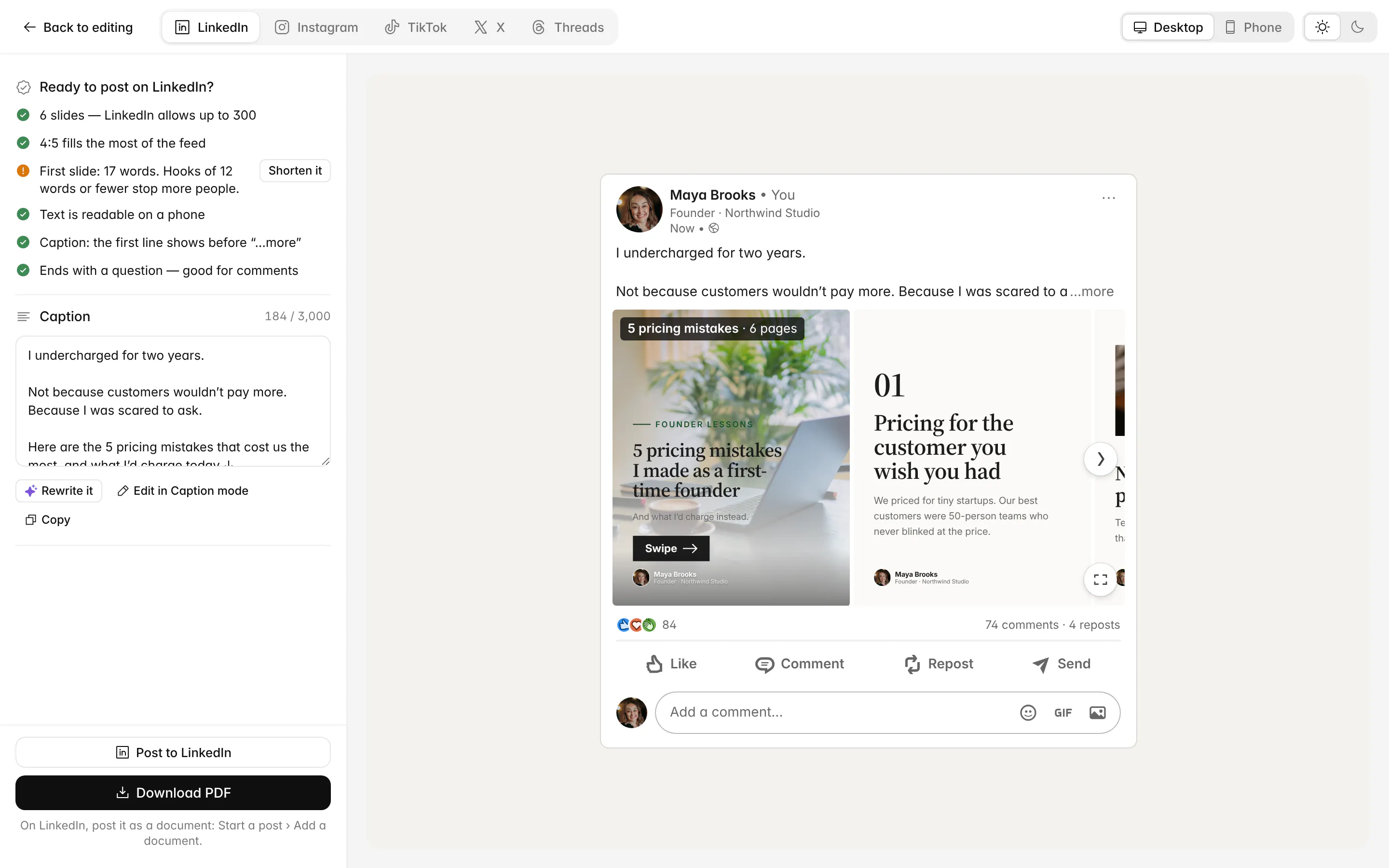The width and height of the screenshot is (1389, 868).
Task: Click the Send paper plane icon
Action: [1041, 664]
